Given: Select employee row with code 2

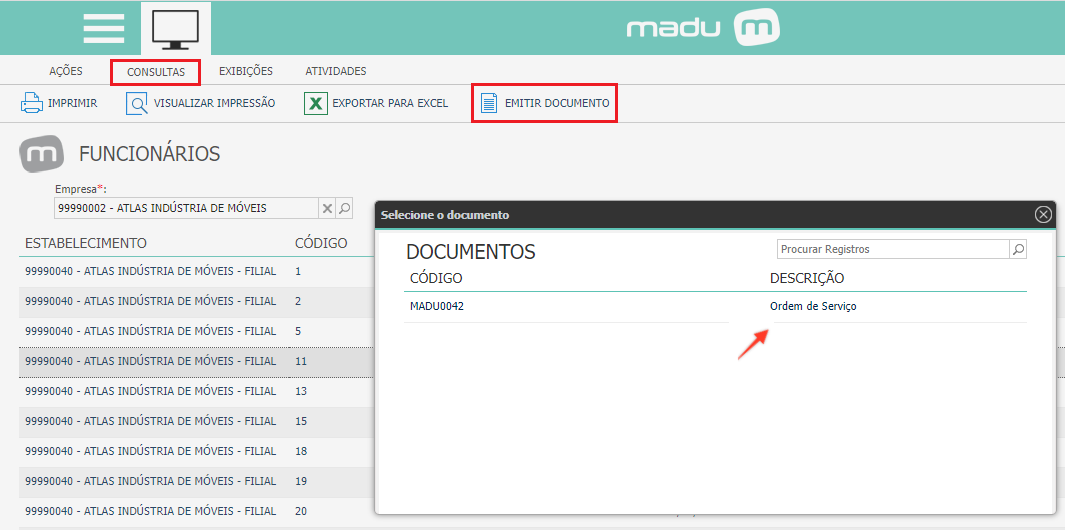Looking at the screenshot, I should (x=197, y=301).
